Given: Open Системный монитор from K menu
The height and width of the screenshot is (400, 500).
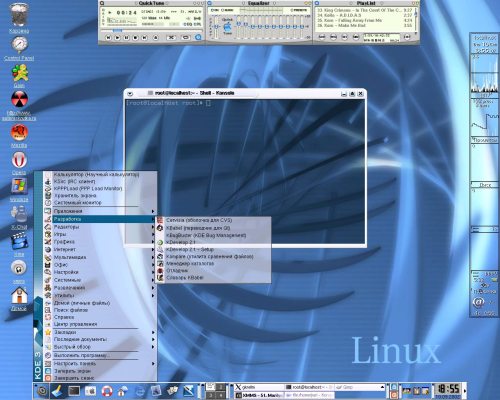Looking at the screenshot, I should coord(100,203).
